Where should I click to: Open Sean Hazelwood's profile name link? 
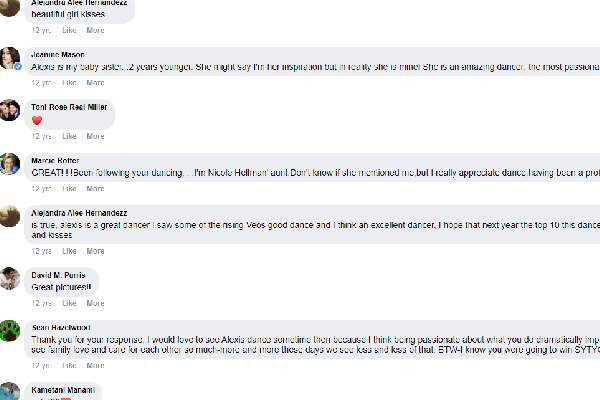[x=61, y=326]
